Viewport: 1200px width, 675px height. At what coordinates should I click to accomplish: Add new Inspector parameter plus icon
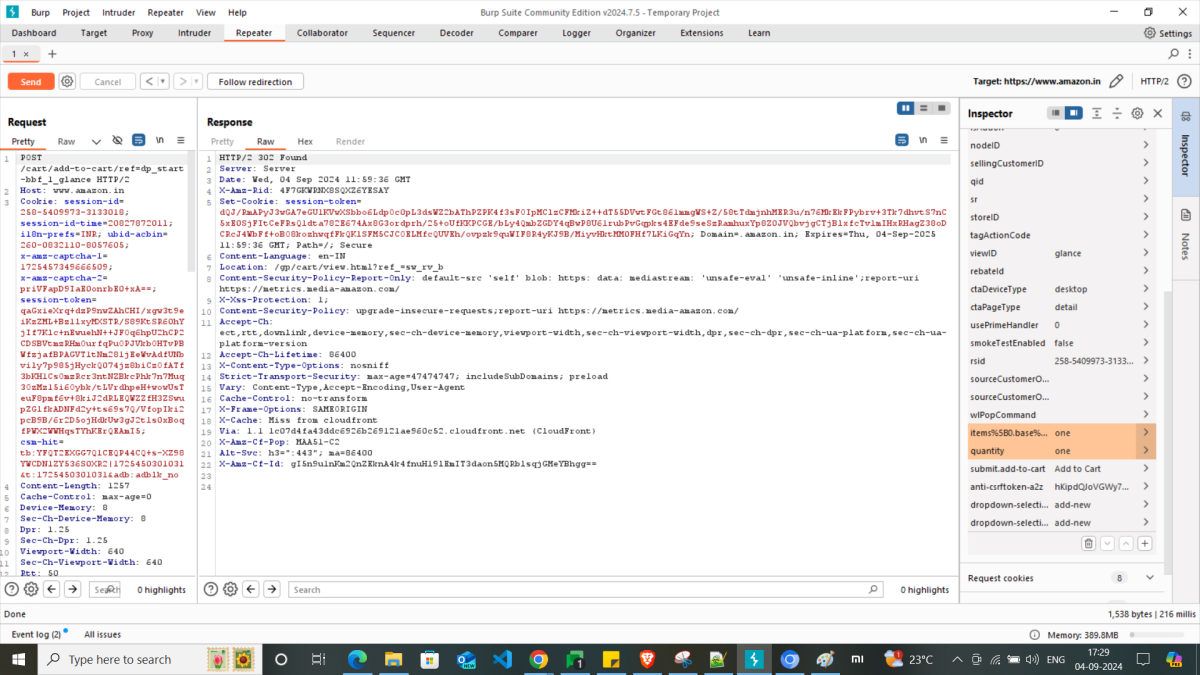coord(1145,543)
